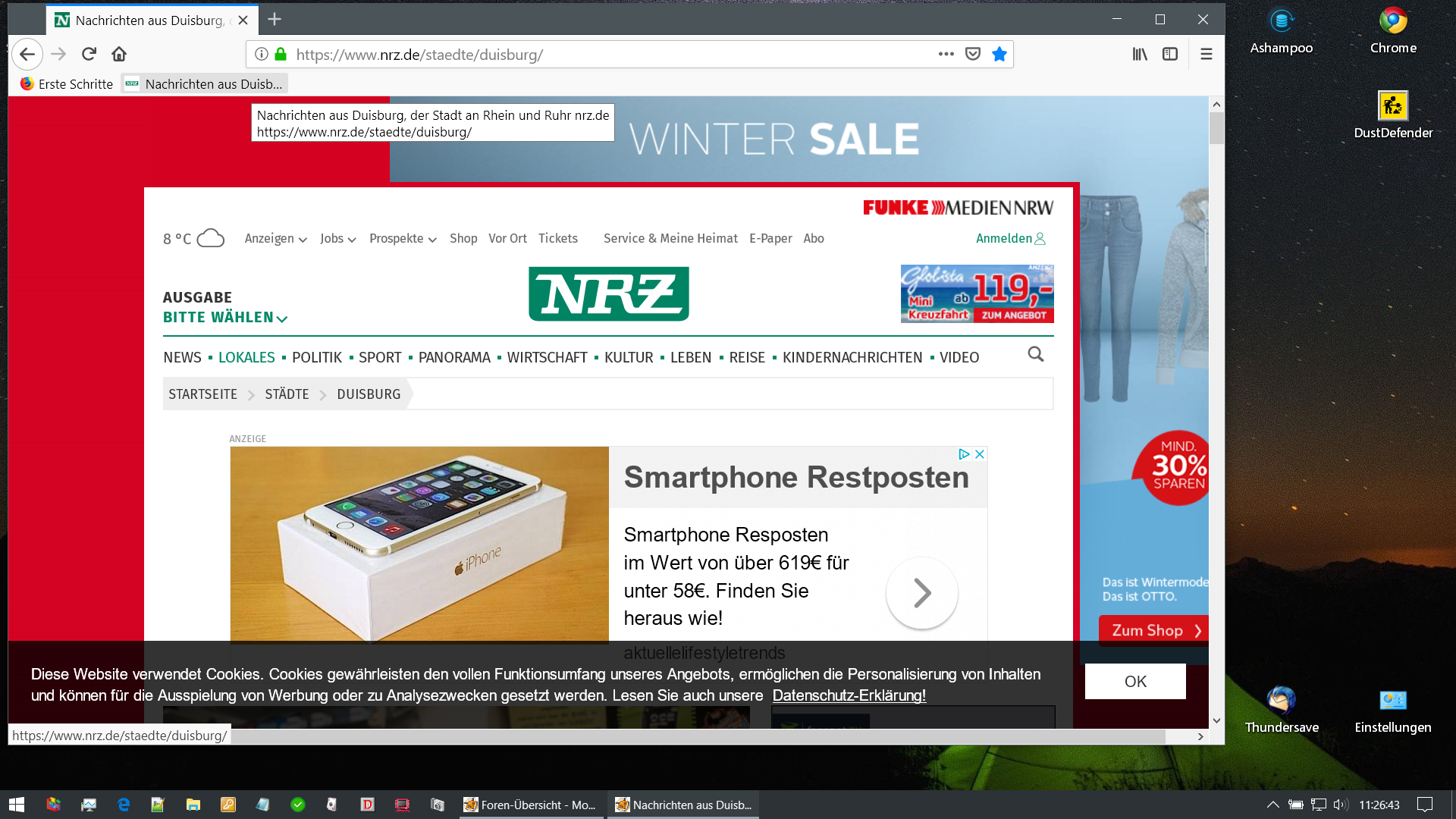
Task: Open page actions three-dot menu
Action: [946, 54]
